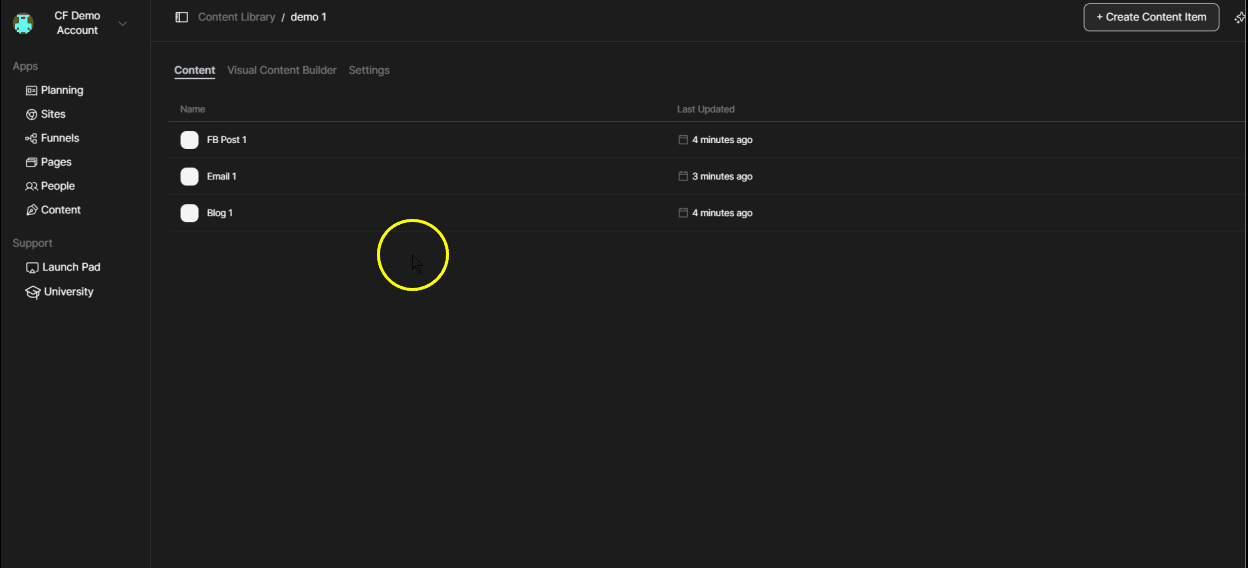Screen dimensions: 1248x568
Task: Click the calendar icon in FB Post 1 row
Action: (683, 140)
